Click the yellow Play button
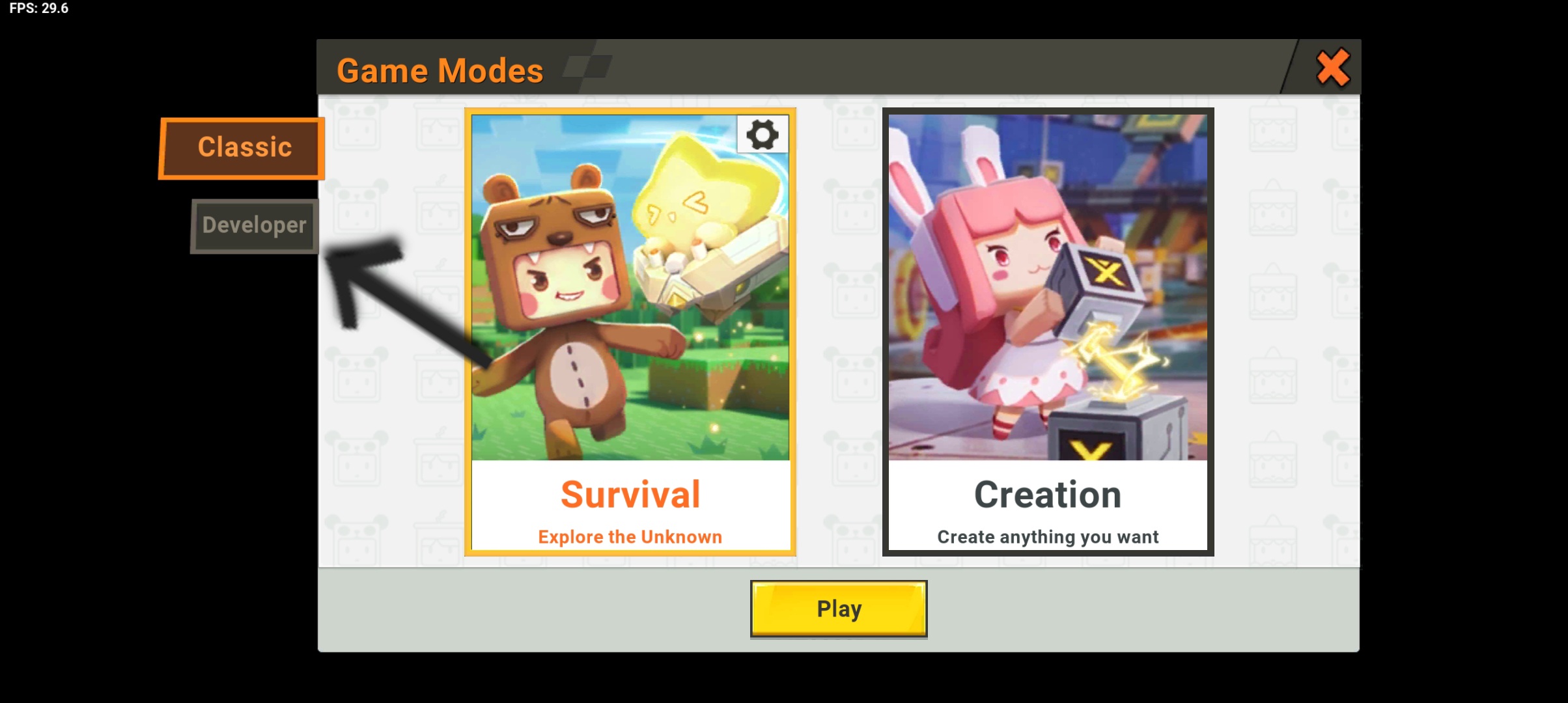The width and height of the screenshot is (1568, 703). click(x=839, y=609)
